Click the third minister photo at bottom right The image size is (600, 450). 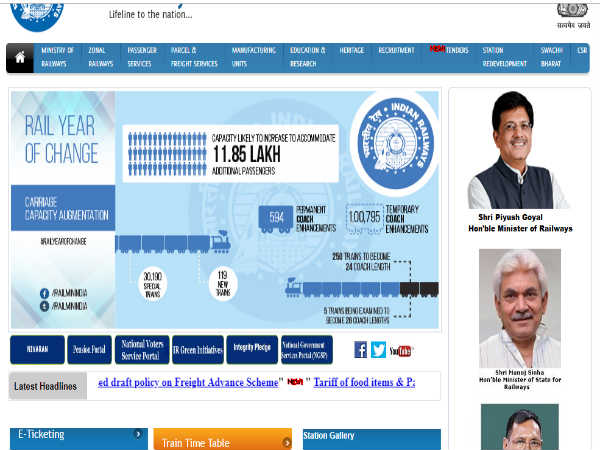(x=520, y=427)
